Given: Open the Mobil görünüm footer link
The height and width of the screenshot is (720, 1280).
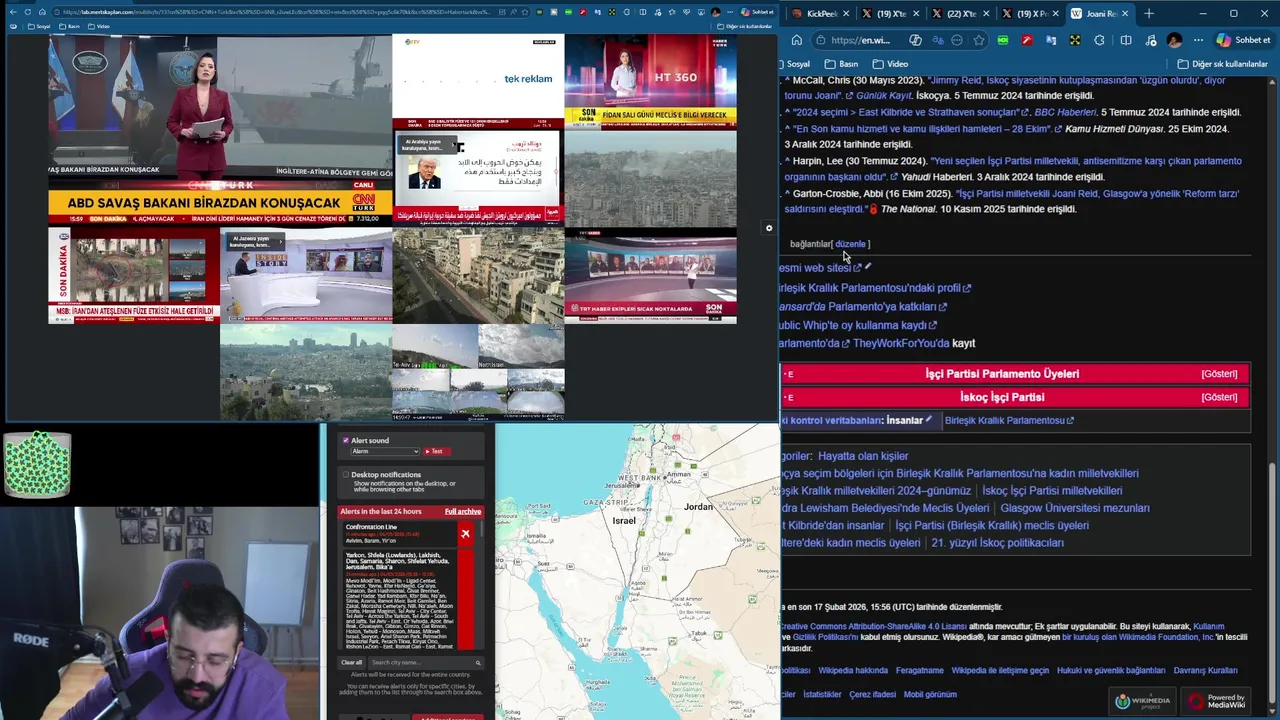Looking at the screenshot, I should point(930,694).
